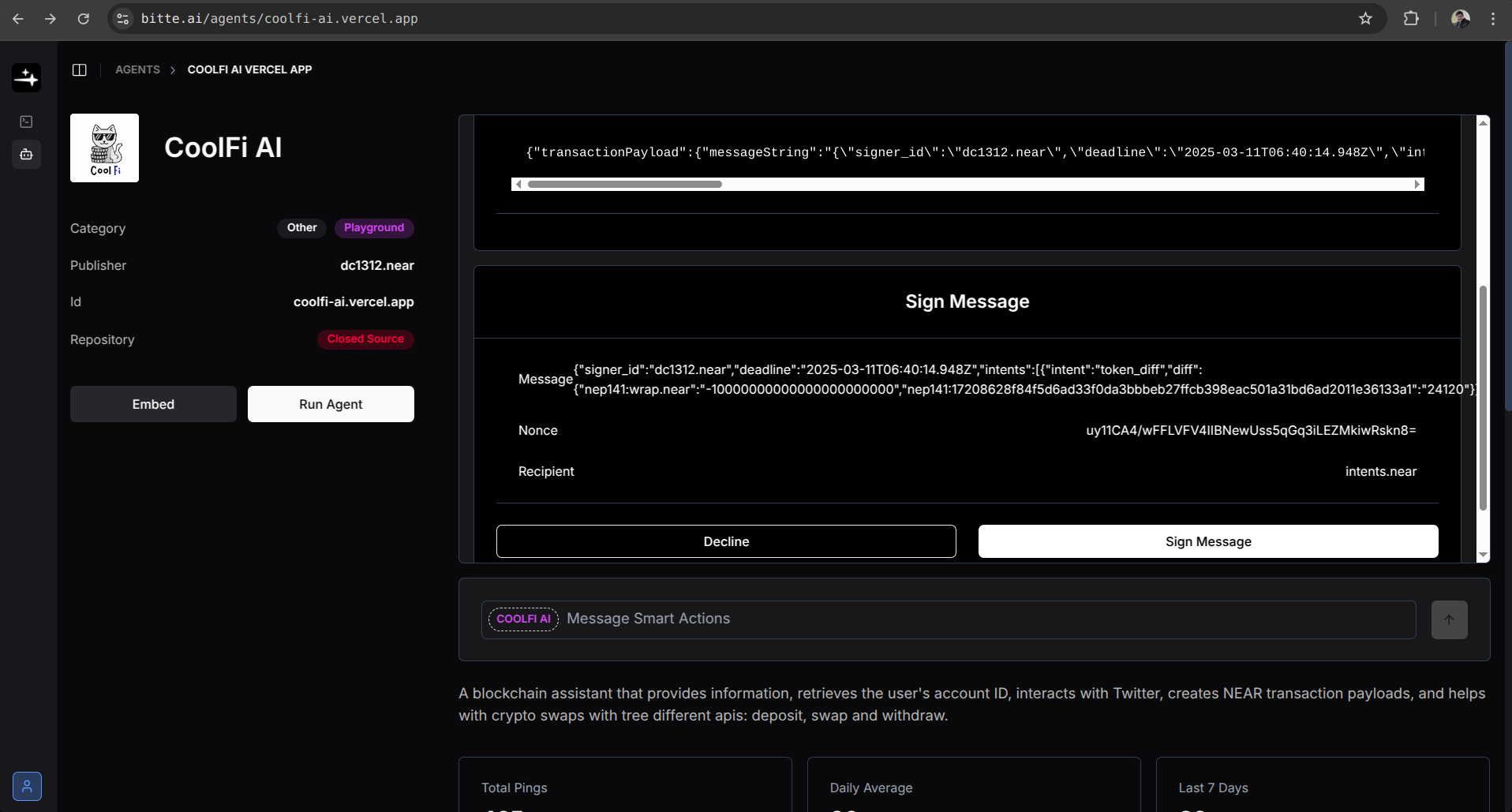Open the Chrome profile avatar
1512x812 pixels.
1461,19
